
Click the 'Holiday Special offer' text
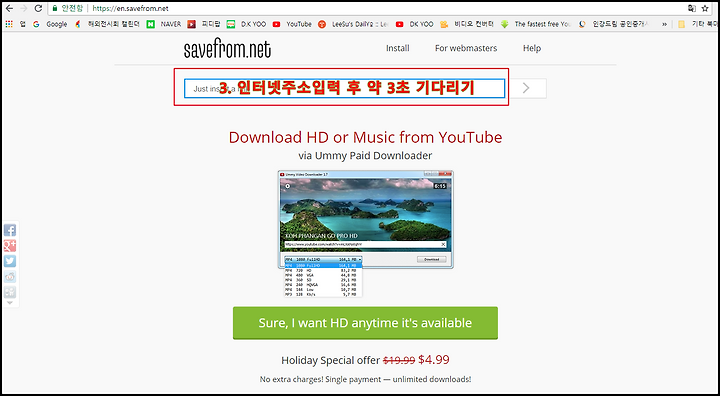[331, 360]
